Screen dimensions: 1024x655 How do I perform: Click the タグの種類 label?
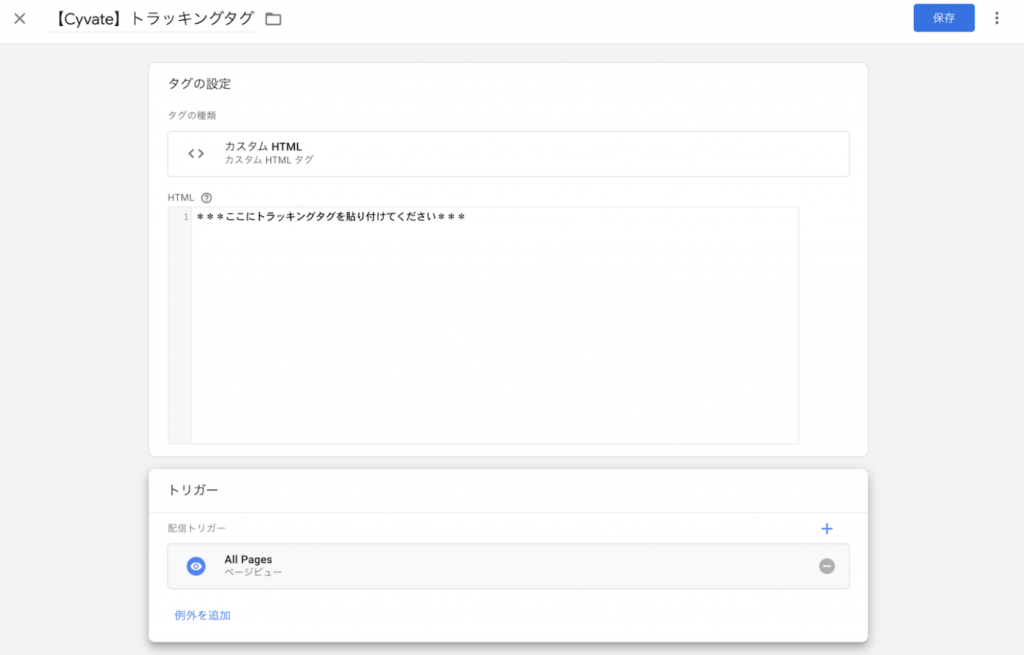[x=192, y=115]
